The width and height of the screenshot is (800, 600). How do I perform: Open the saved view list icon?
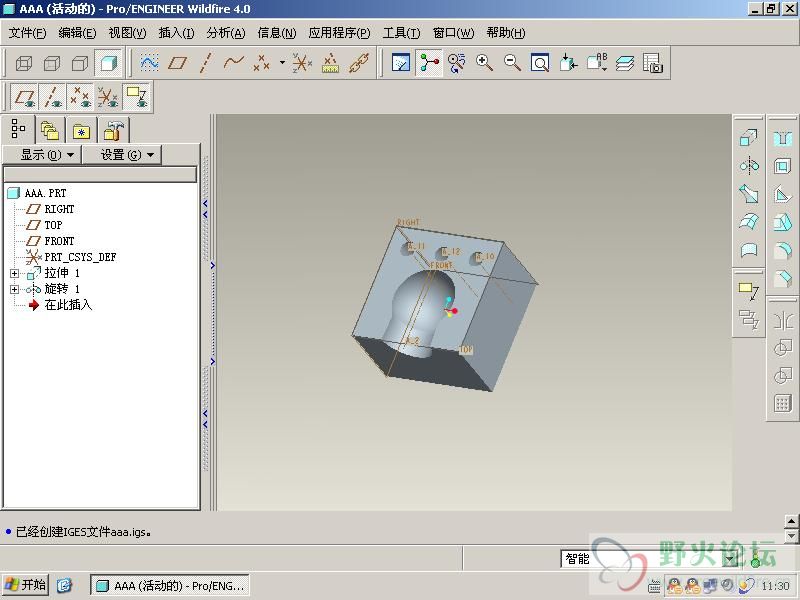(x=596, y=63)
